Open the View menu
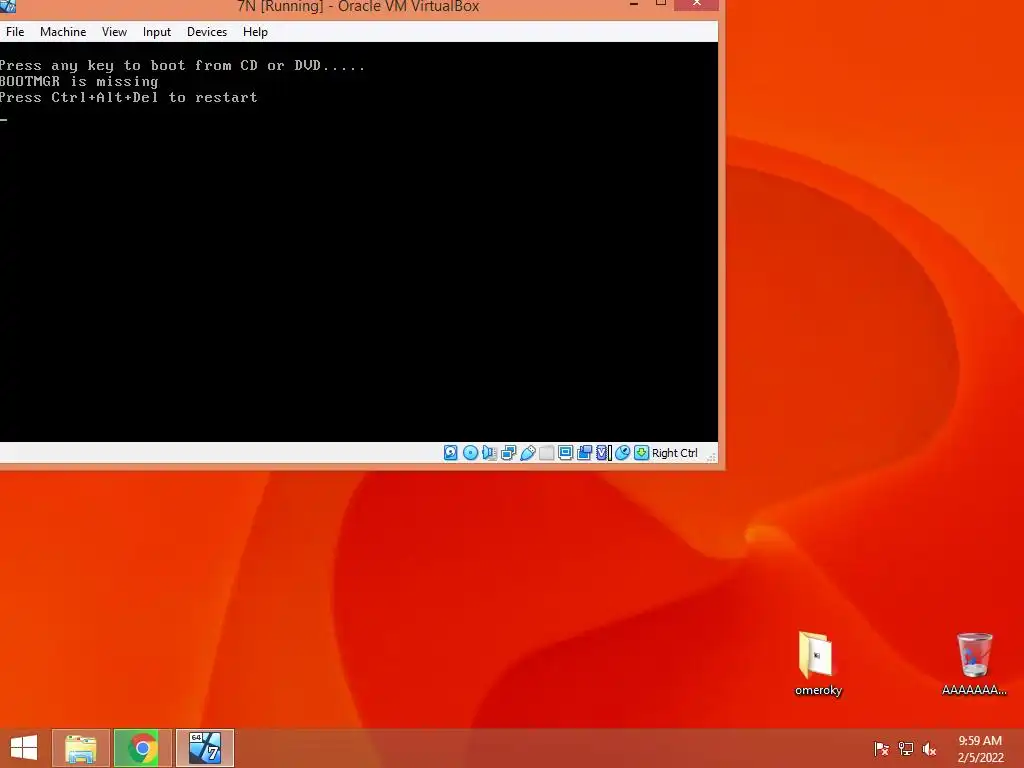 pyautogui.click(x=114, y=31)
